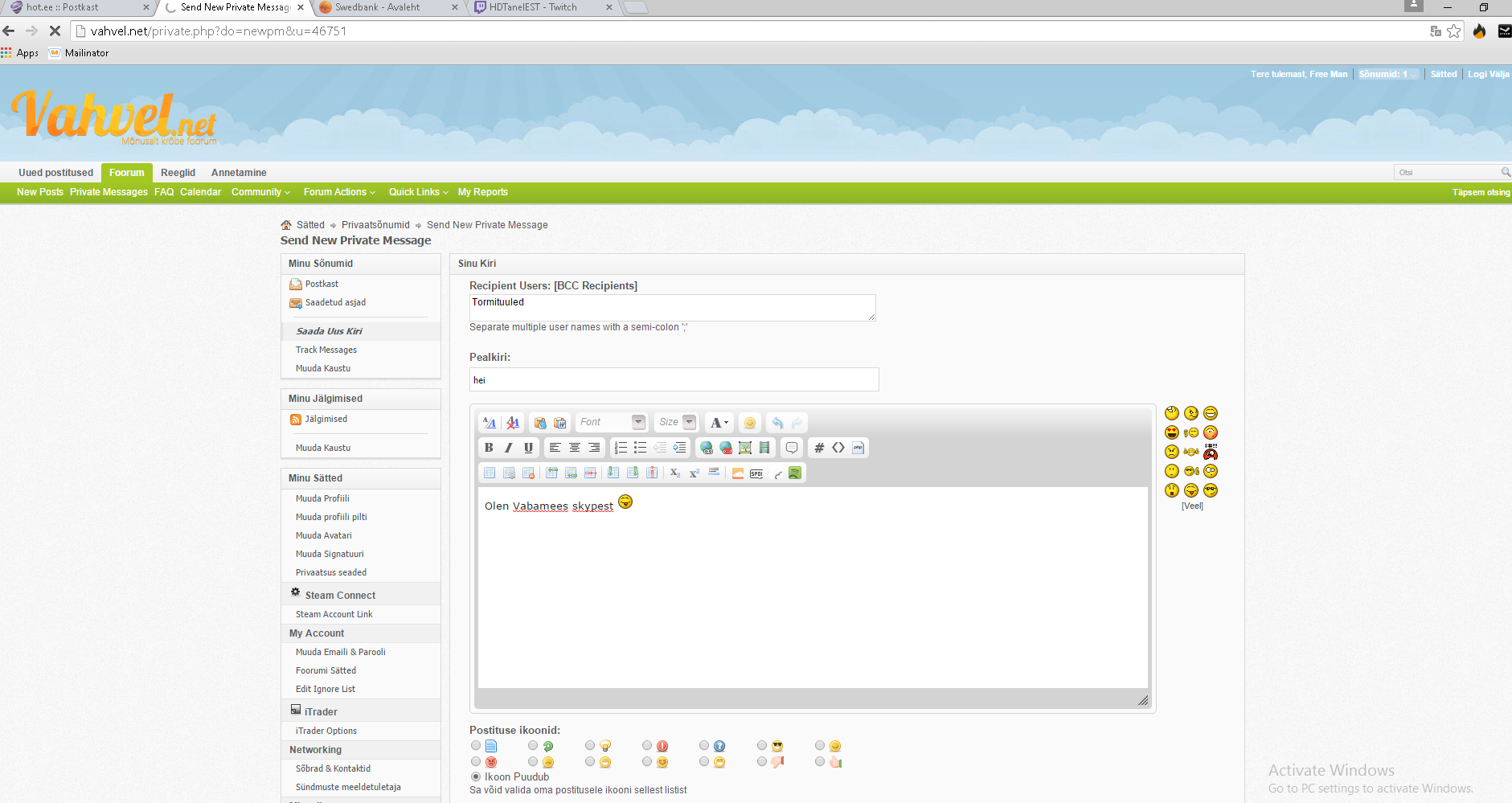1512x803 pixels.
Task: Click the [Veel] more smilies link
Action: click(x=1192, y=506)
